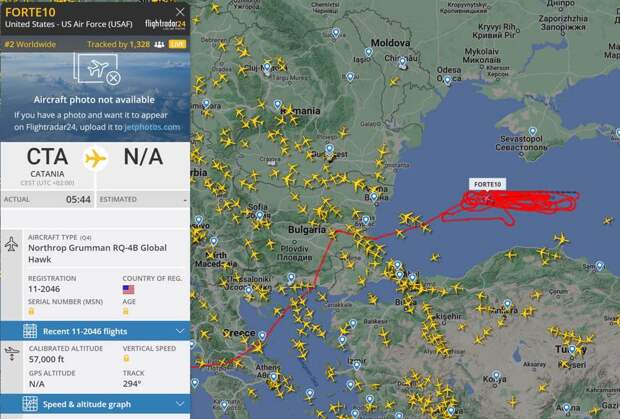Click the Chisinau airport pin
This screenshot has width=620, height=419.
(x=402, y=62)
